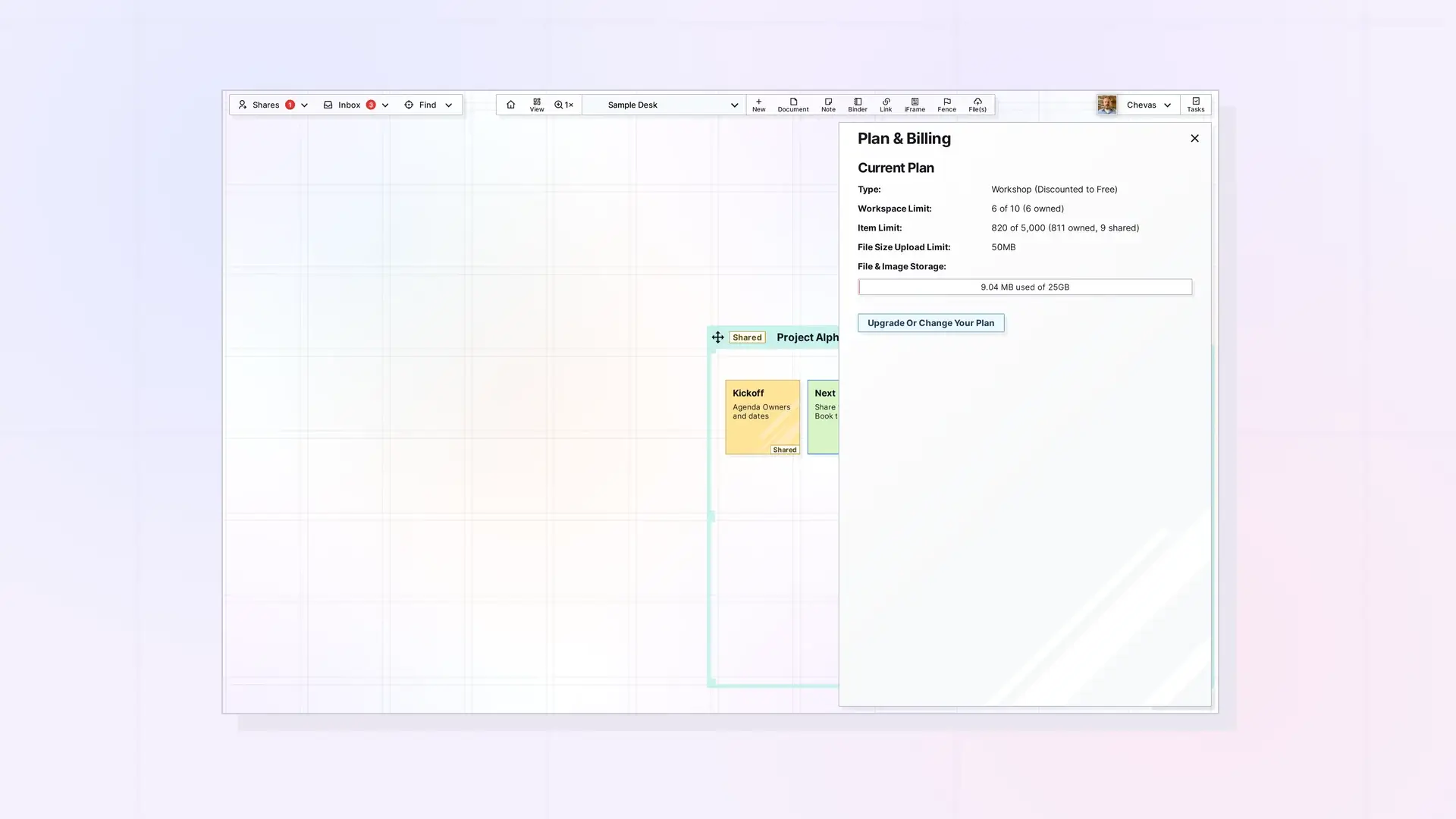Add a new Link
This screenshot has width=1456, height=819.
(x=886, y=105)
